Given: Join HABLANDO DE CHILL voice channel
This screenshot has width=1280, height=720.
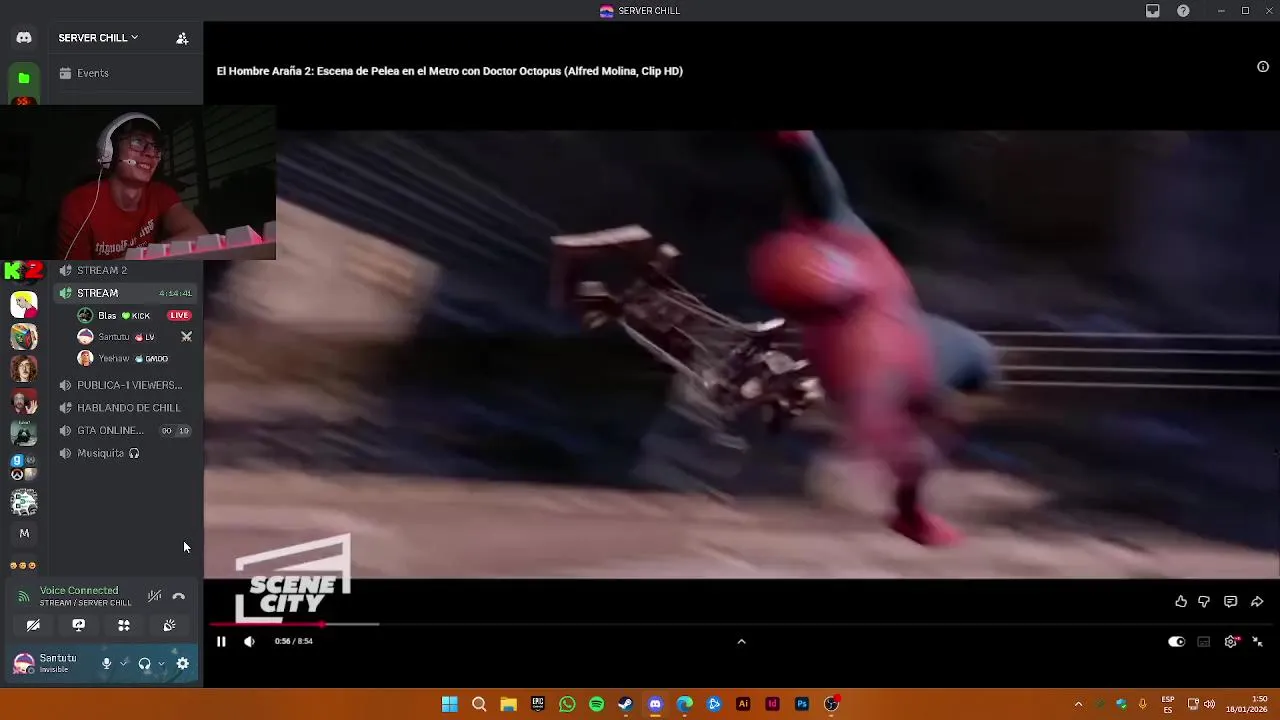Looking at the screenshot, I should pyautogui.click(x=125, y=408).
